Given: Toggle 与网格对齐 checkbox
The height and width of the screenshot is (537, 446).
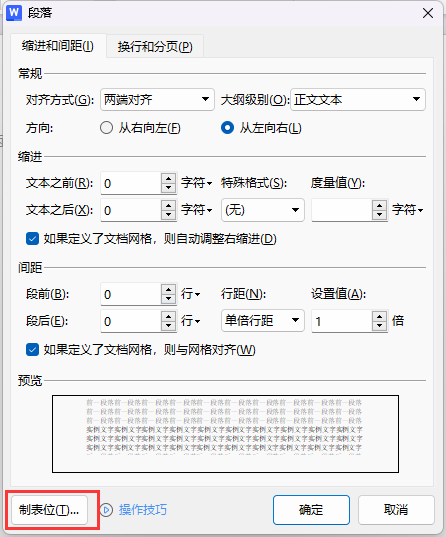Looking at the screenshot, I should coord(32,350).
